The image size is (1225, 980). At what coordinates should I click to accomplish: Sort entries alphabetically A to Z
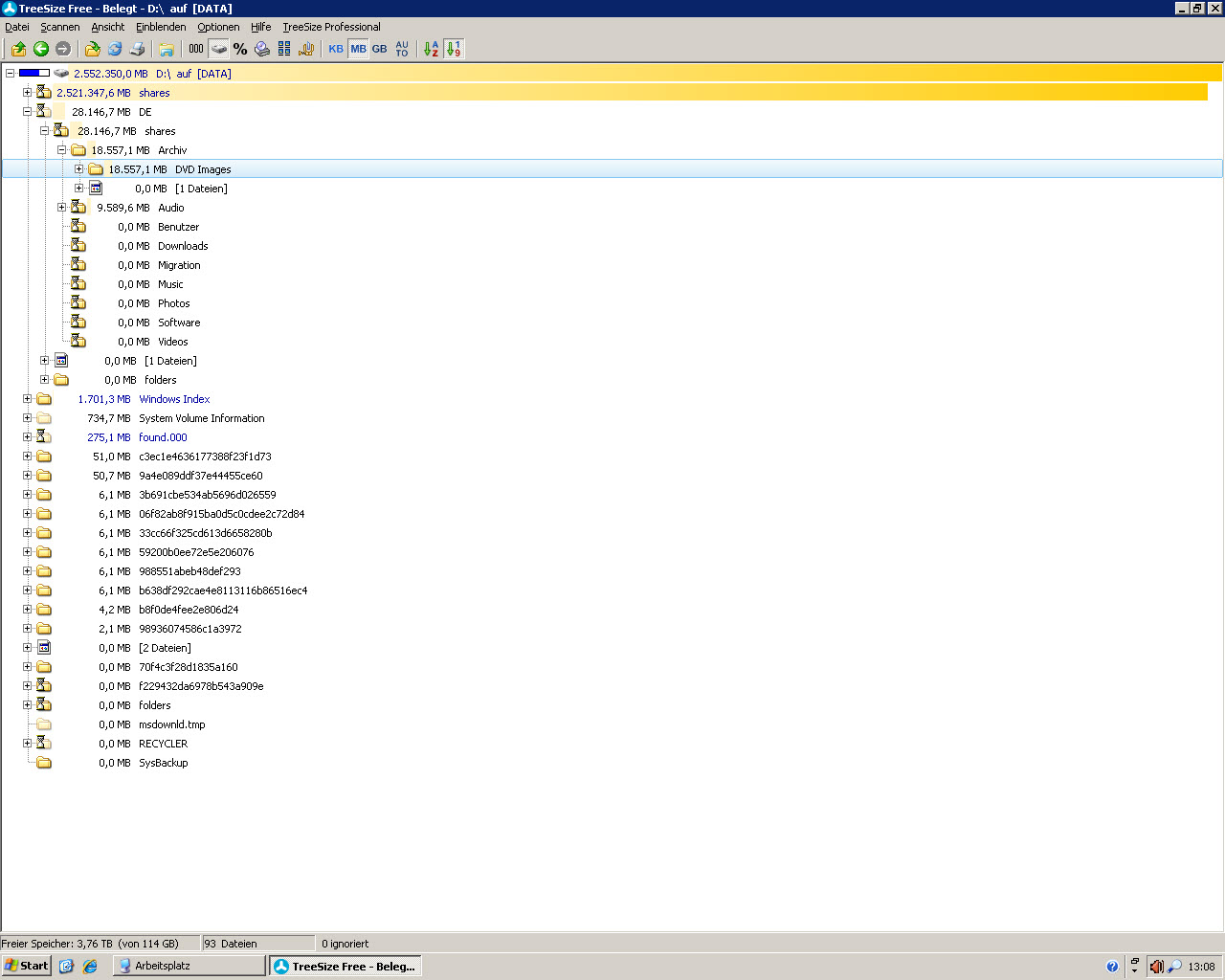click(431, 49)
